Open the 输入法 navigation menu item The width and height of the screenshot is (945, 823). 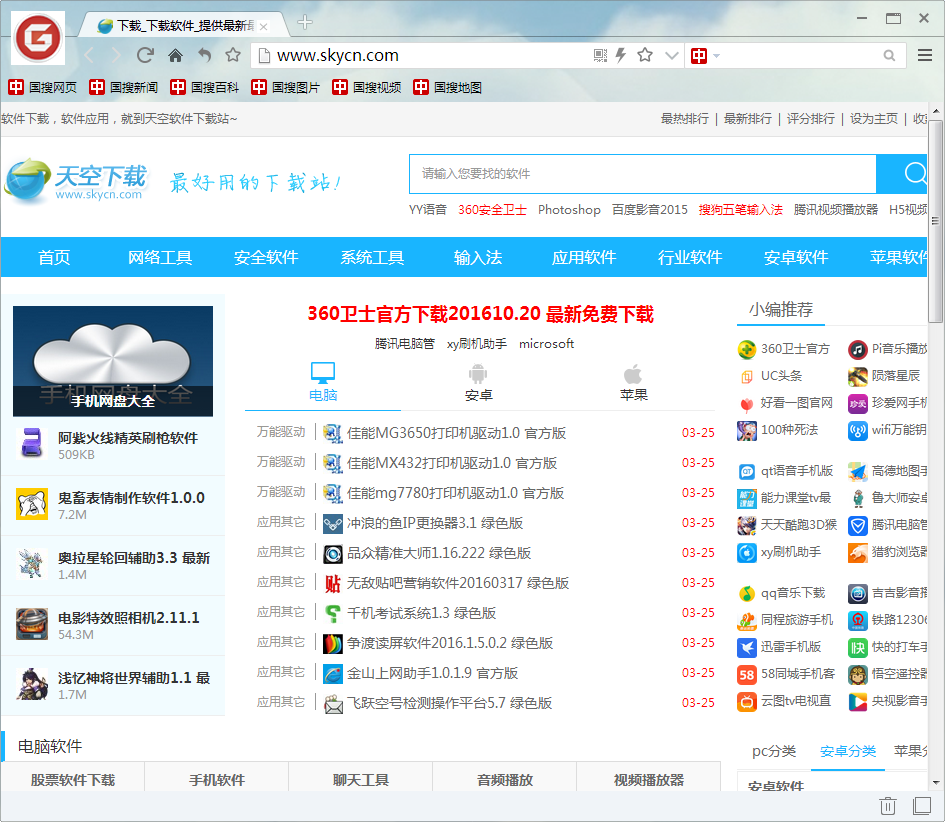pos(477,257)
